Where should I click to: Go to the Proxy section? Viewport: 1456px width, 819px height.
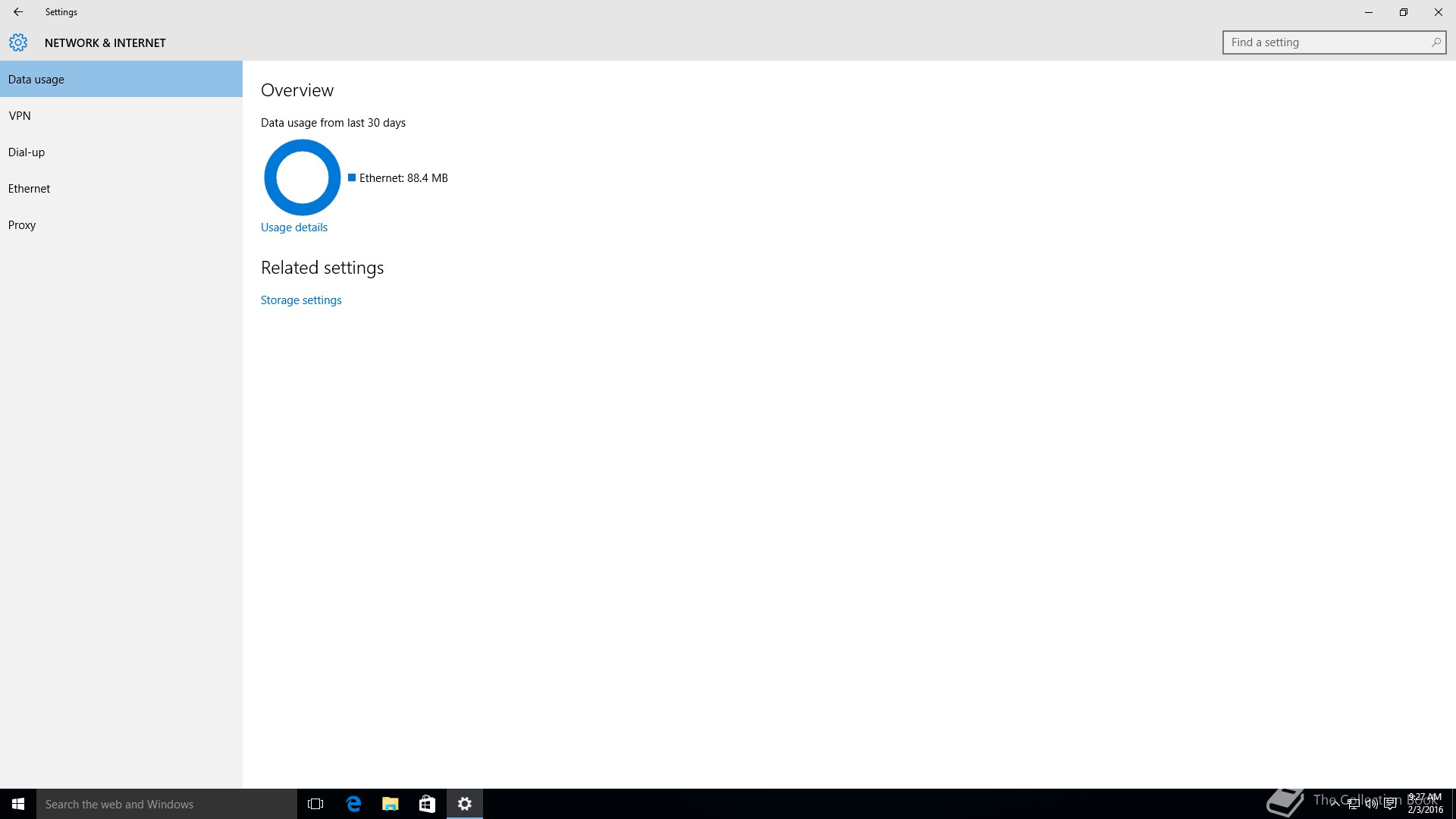[x=22, y=225]
